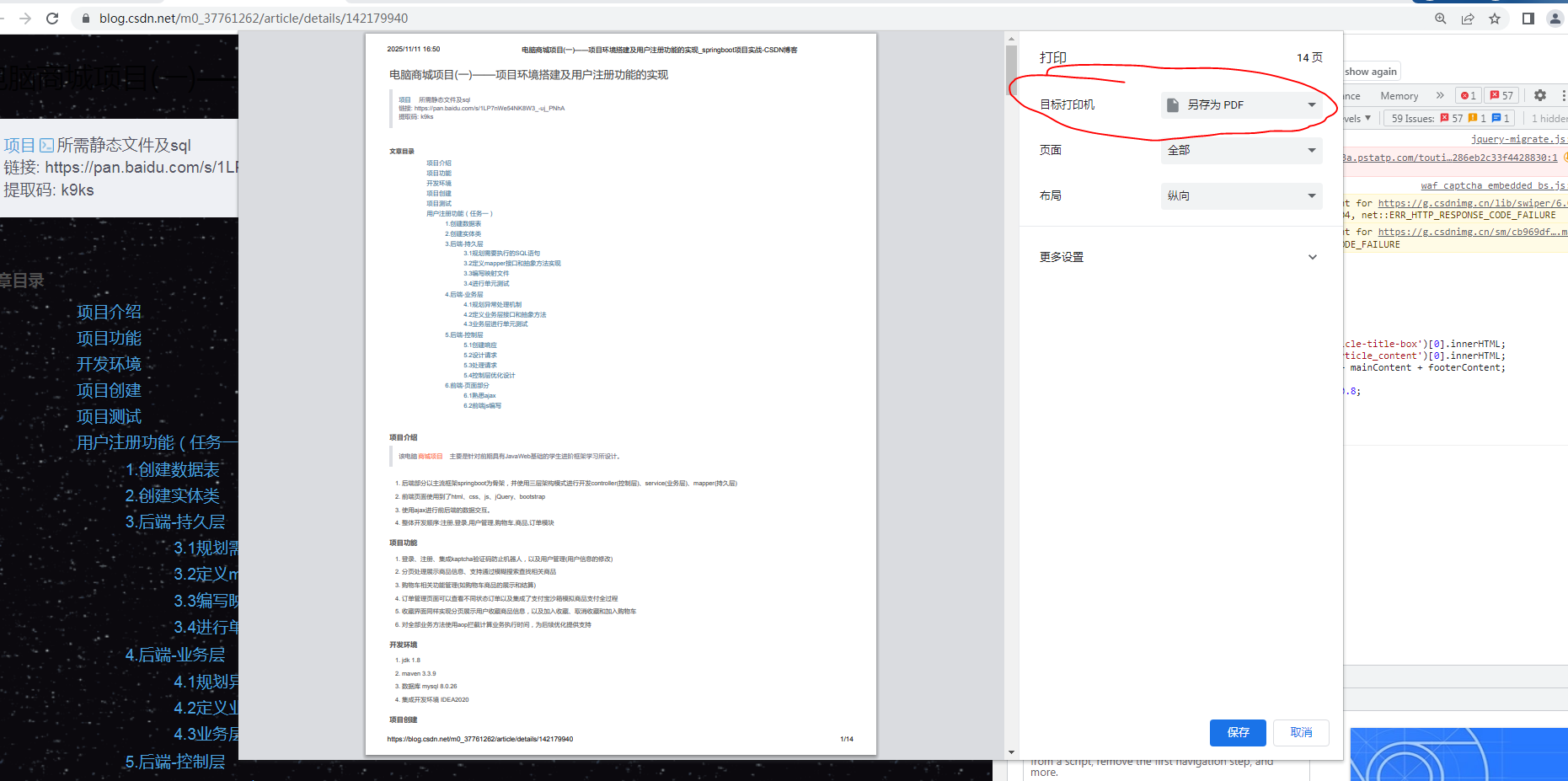The width and height of the screenshot is (1568, 781).
Task: Bookmark this page with the star icon
Action: coord(1495,19)
